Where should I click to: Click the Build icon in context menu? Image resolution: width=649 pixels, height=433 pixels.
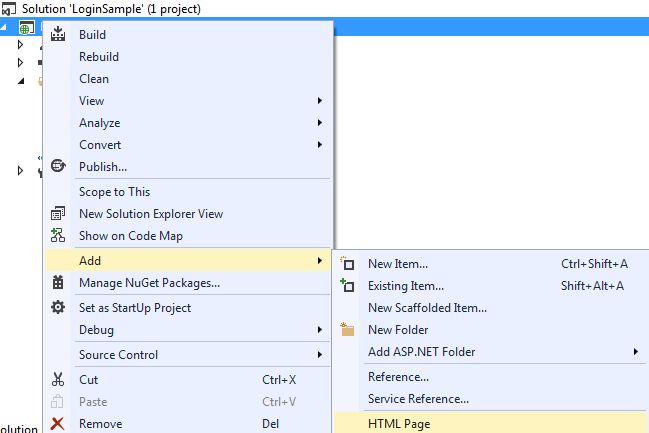[x=58, y=35]
